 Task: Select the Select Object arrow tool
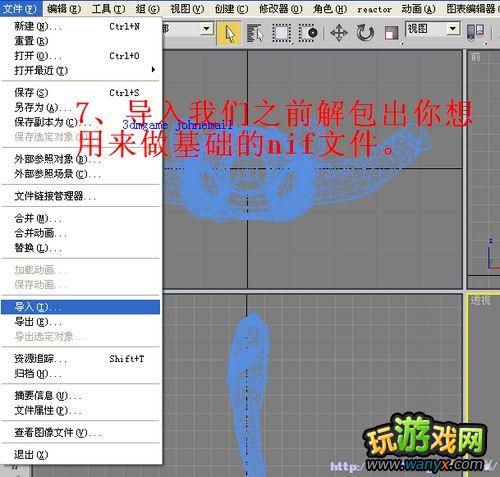tap(229, 33)
